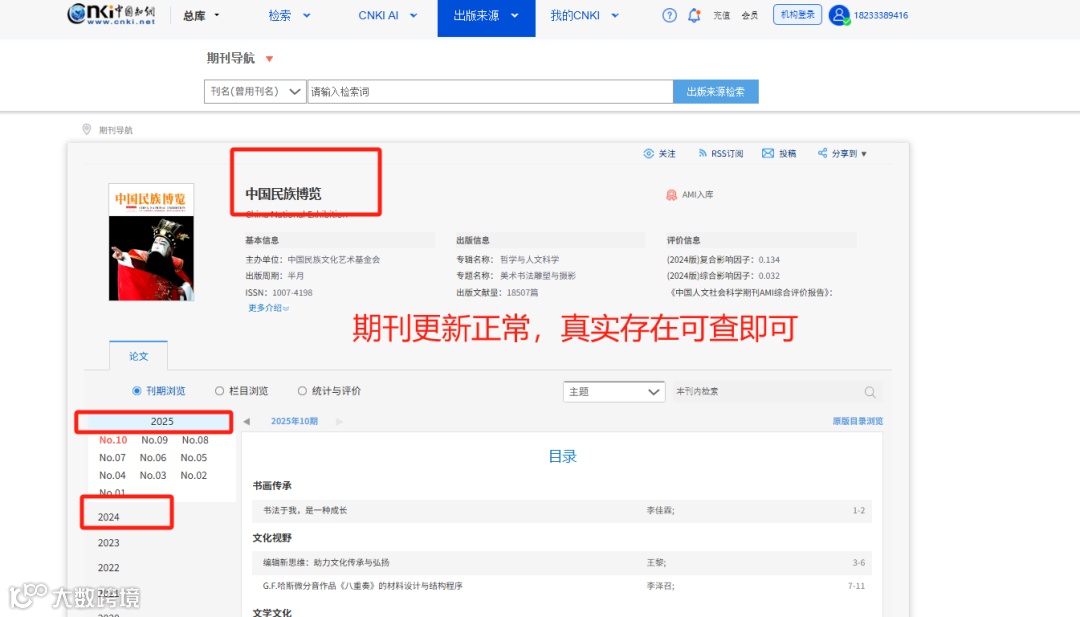Click the 充值 link

[x=721, y=15]
